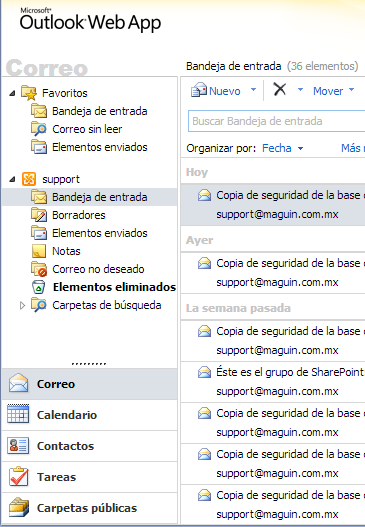Click sender address under SharePoint group message
This screenshot has width=365, height=527.
tap(277, 392)
